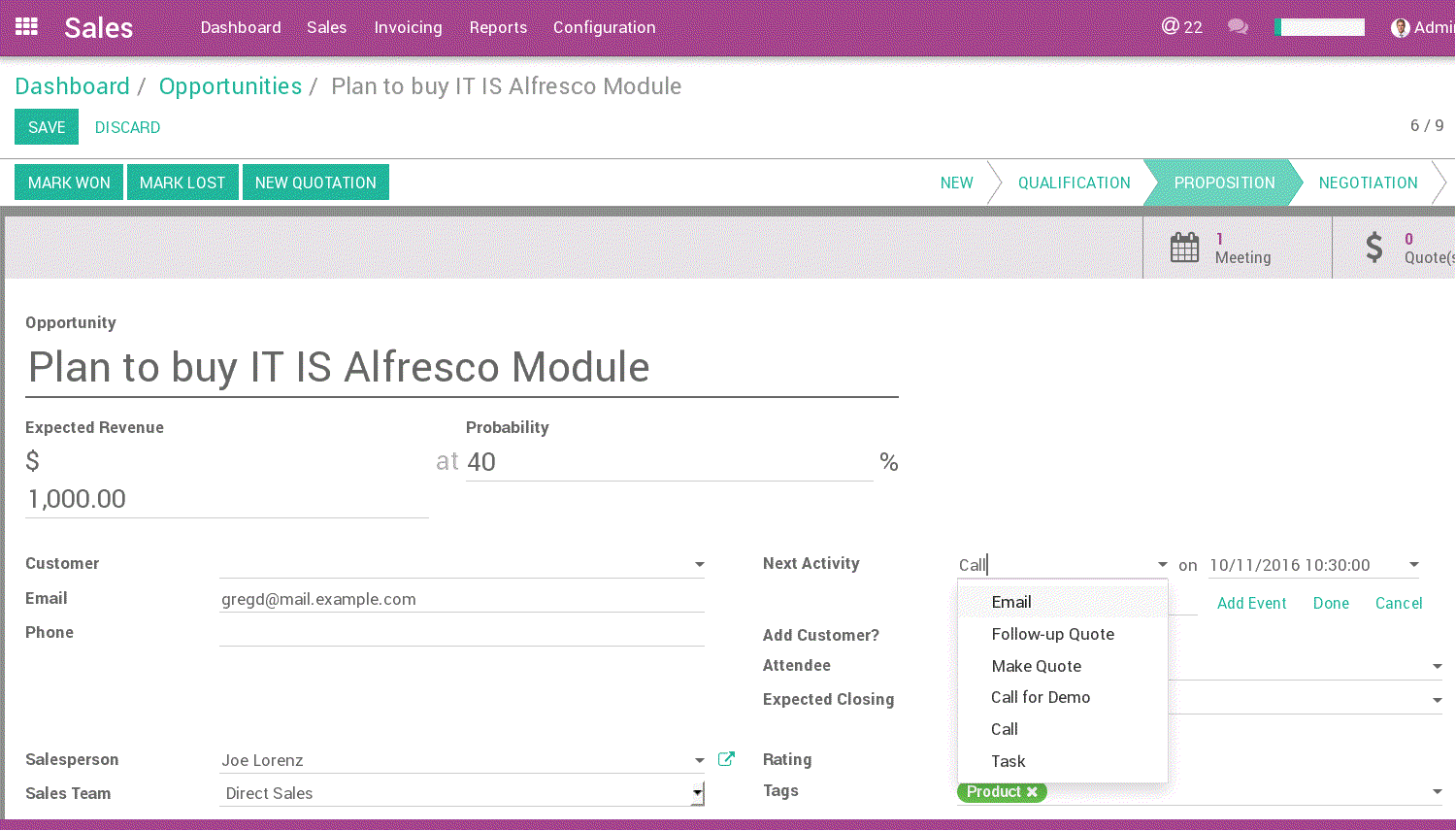Open the Dashboard menu
1456x831 pixels.
(x=241, y=27)
